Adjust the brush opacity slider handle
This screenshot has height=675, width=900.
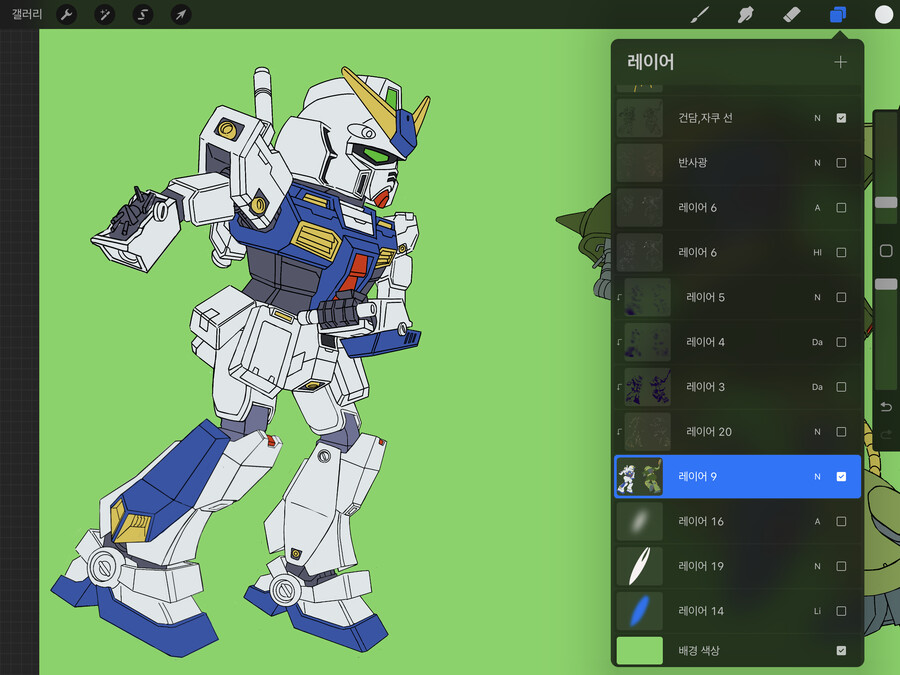[x=886, y=284]
